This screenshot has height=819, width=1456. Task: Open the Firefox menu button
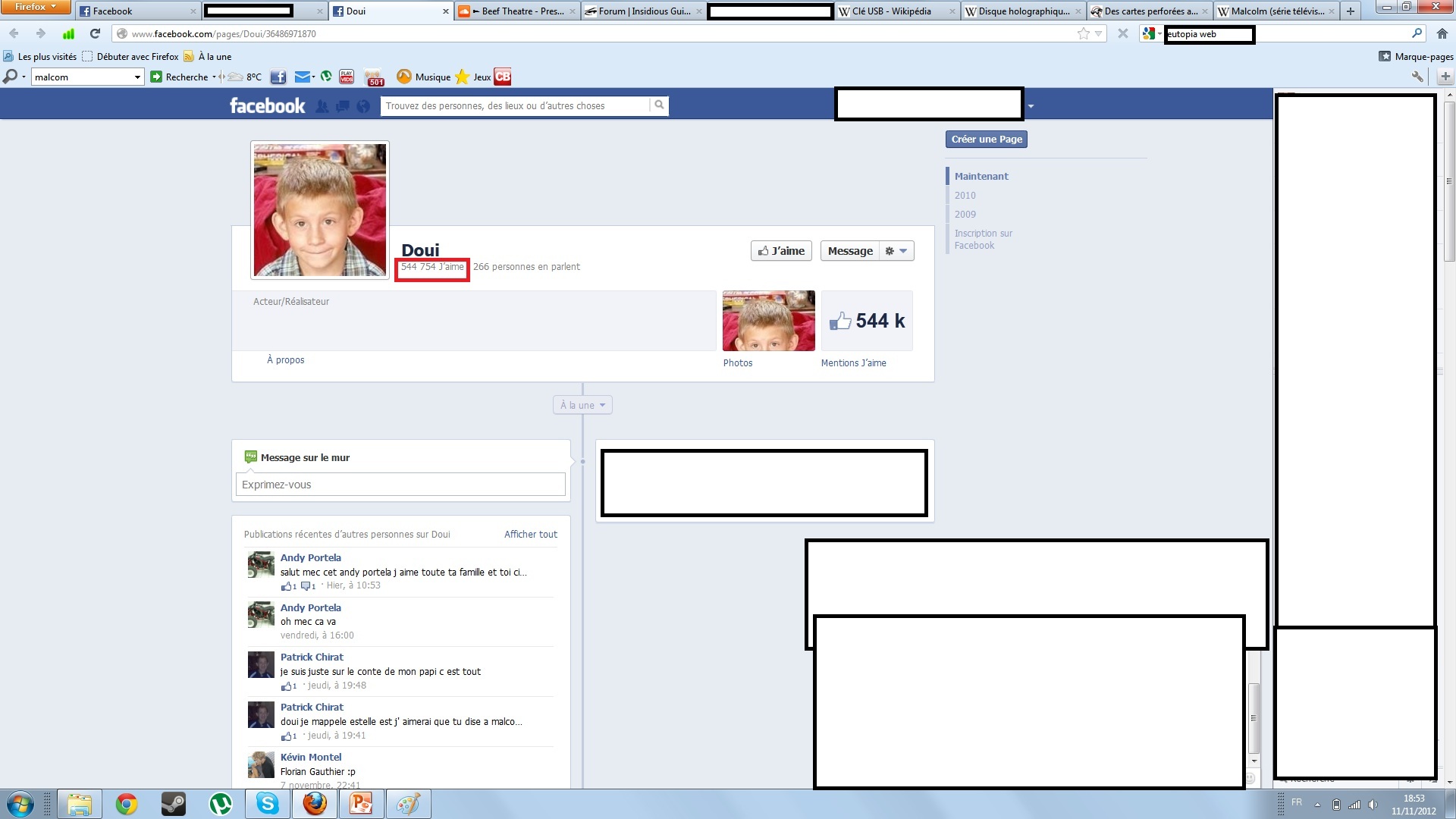click(36, 7)
